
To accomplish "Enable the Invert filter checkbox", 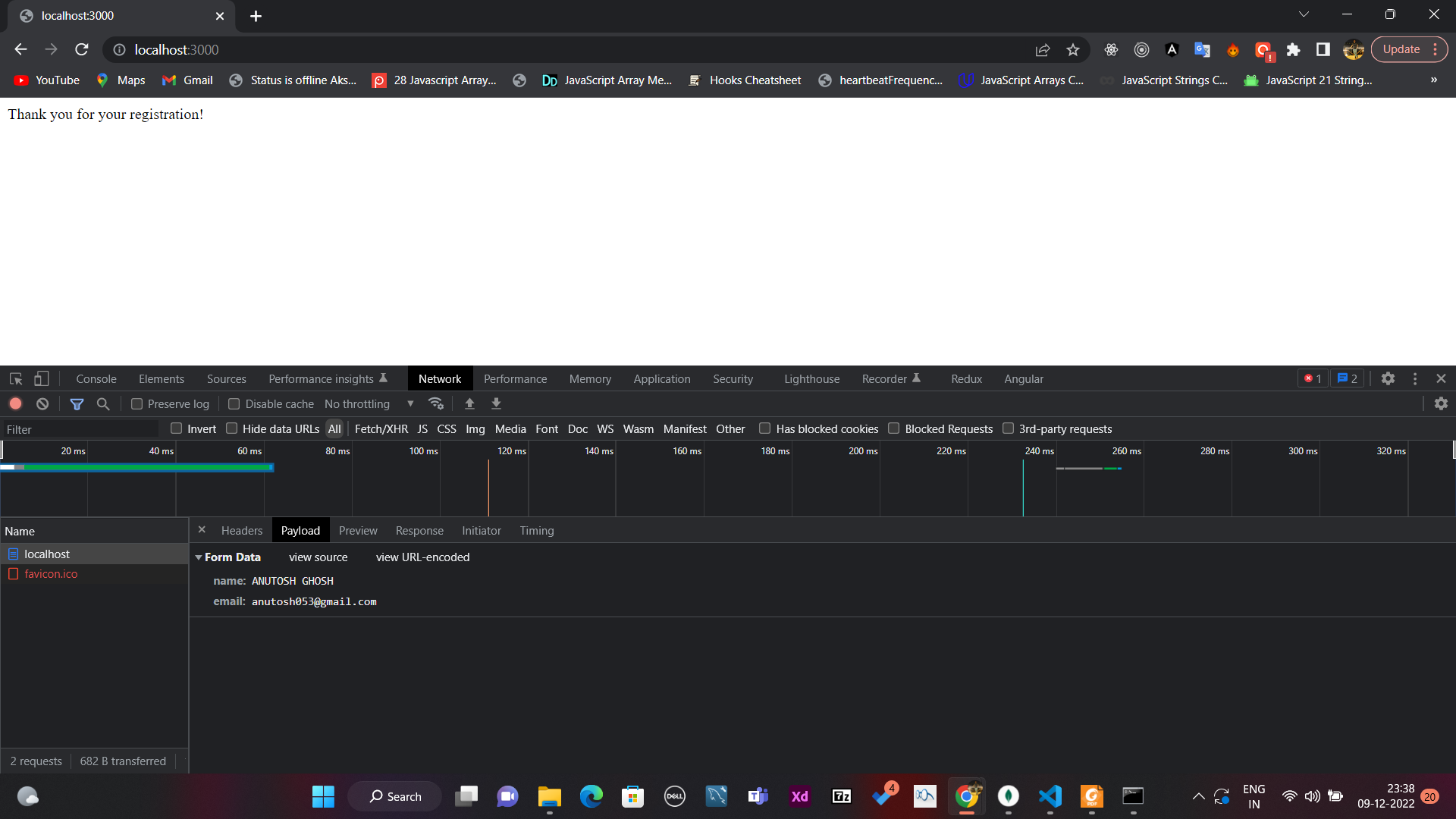I will (175, 428).
